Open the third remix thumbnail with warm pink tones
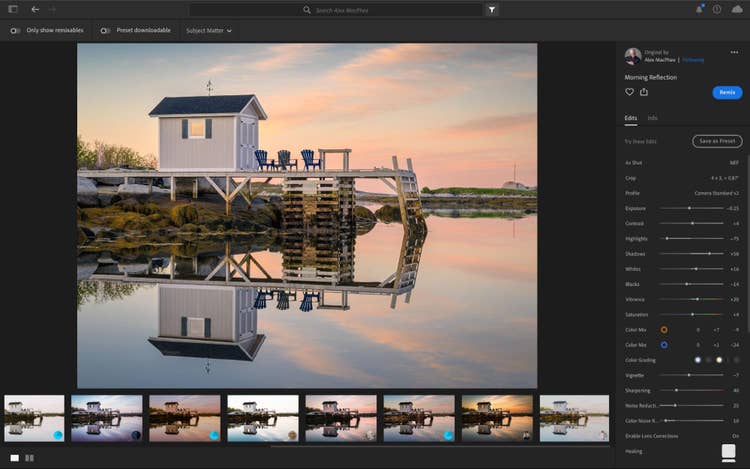The image size is (750, 469). coord(185,418)
